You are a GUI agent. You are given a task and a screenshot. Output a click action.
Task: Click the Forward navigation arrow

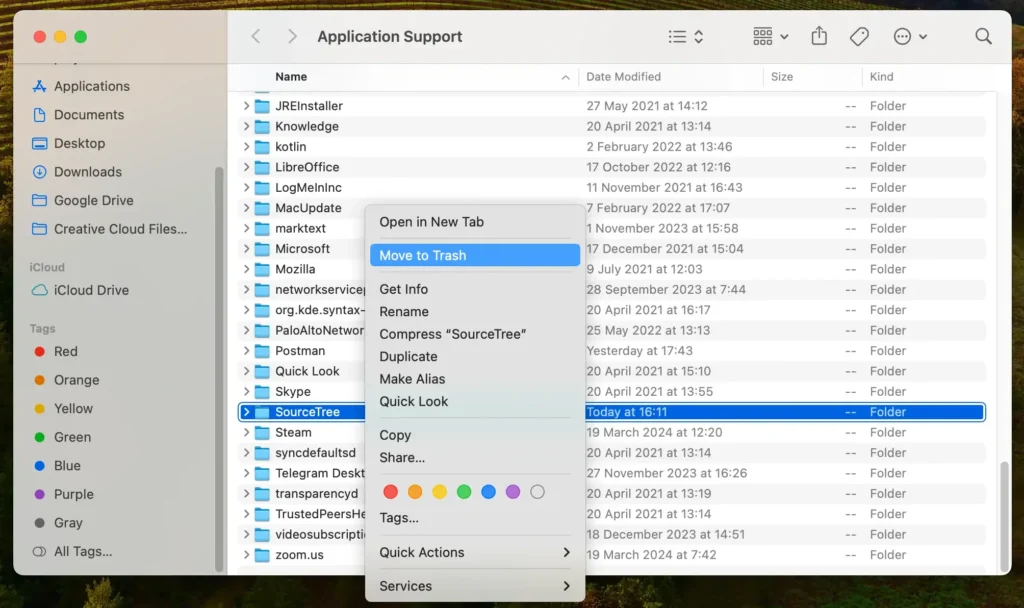point(292,37)
